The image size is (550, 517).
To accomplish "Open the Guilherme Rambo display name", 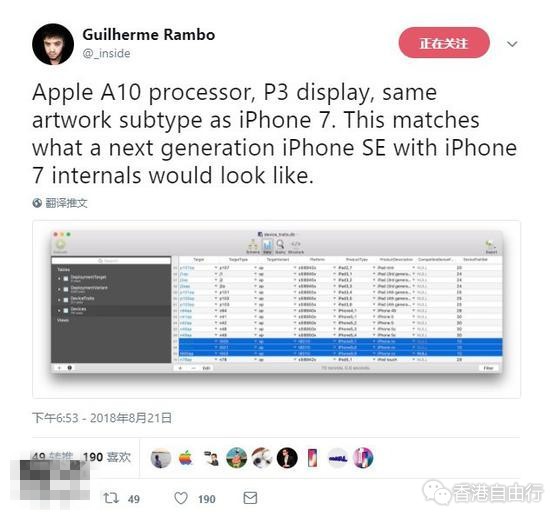I will [149, 35].
